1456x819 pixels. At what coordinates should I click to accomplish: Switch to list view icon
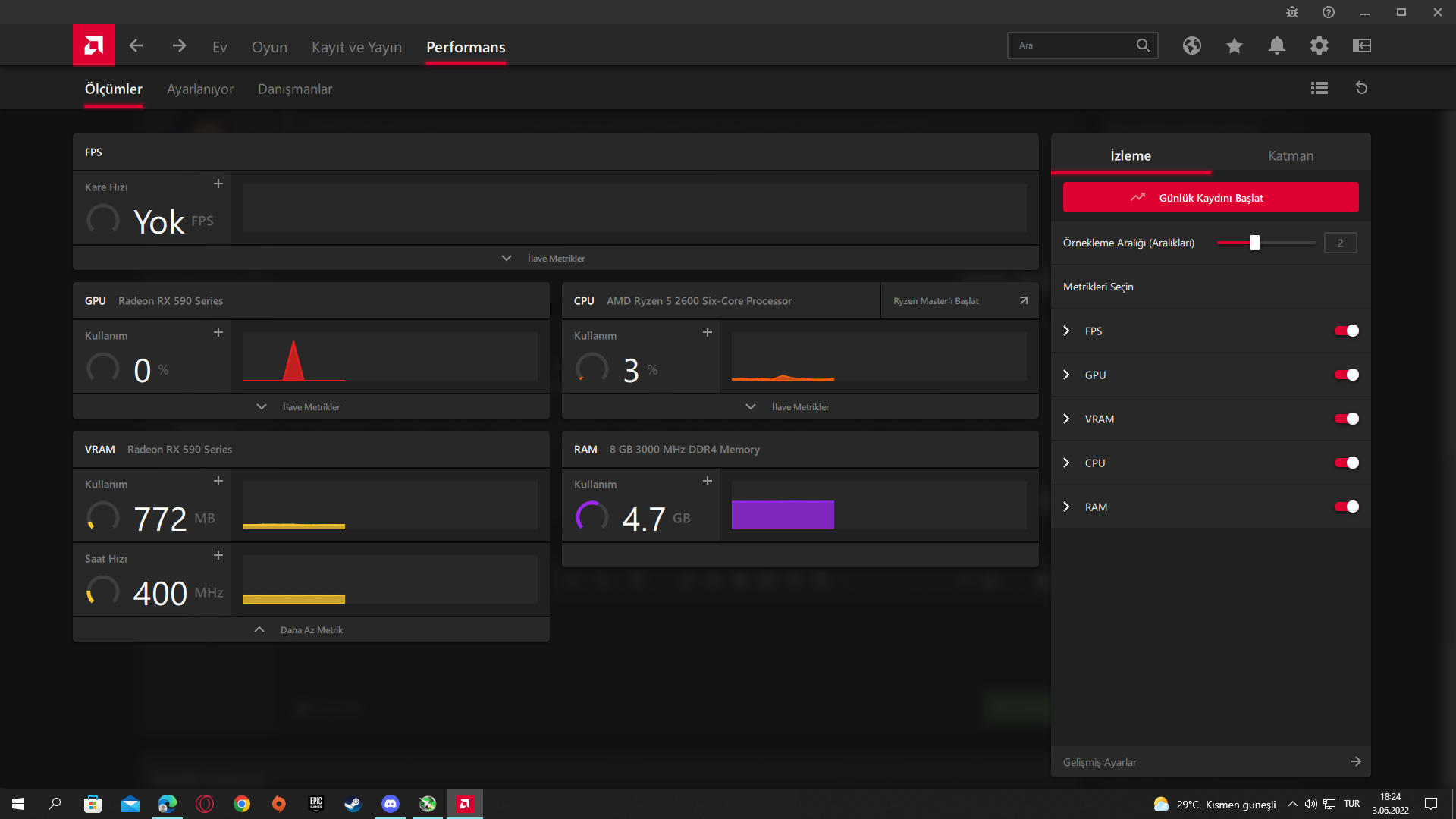[x=1319, y=88]
